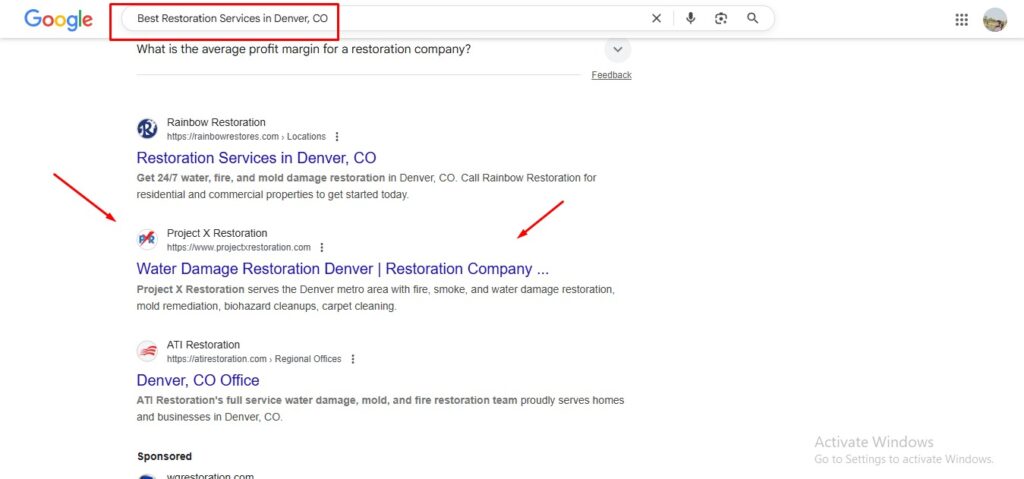
Task: Open the Google account profile picture
Action: [995, 20]
